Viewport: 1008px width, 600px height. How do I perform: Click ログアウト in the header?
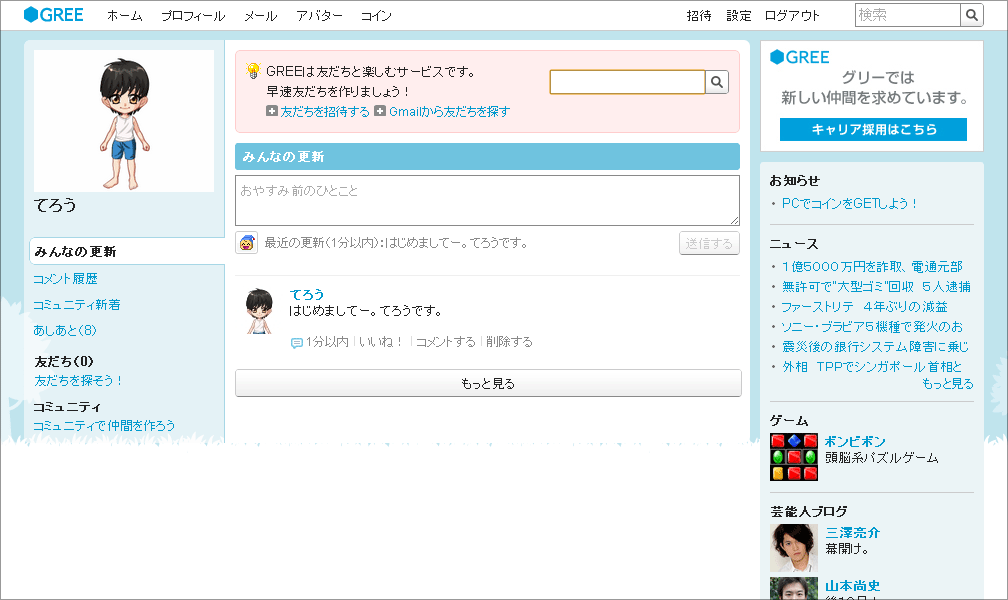[792, 15]
